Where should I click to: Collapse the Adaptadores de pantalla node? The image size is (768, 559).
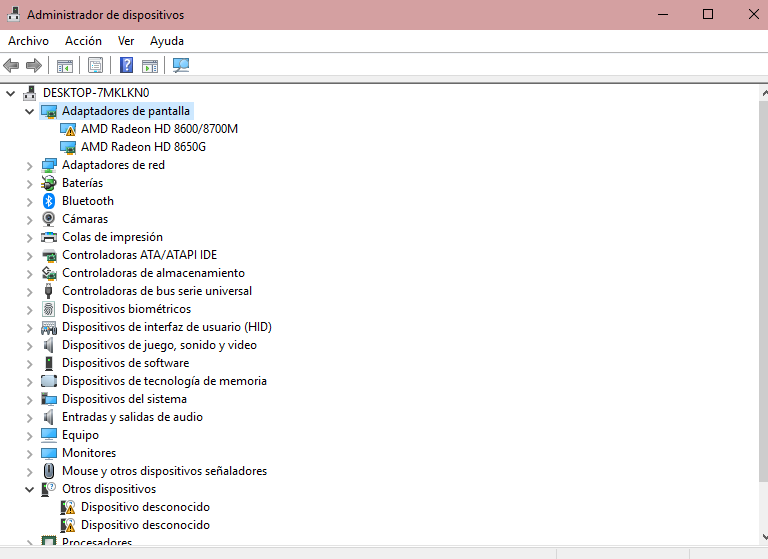pos(29,112)
